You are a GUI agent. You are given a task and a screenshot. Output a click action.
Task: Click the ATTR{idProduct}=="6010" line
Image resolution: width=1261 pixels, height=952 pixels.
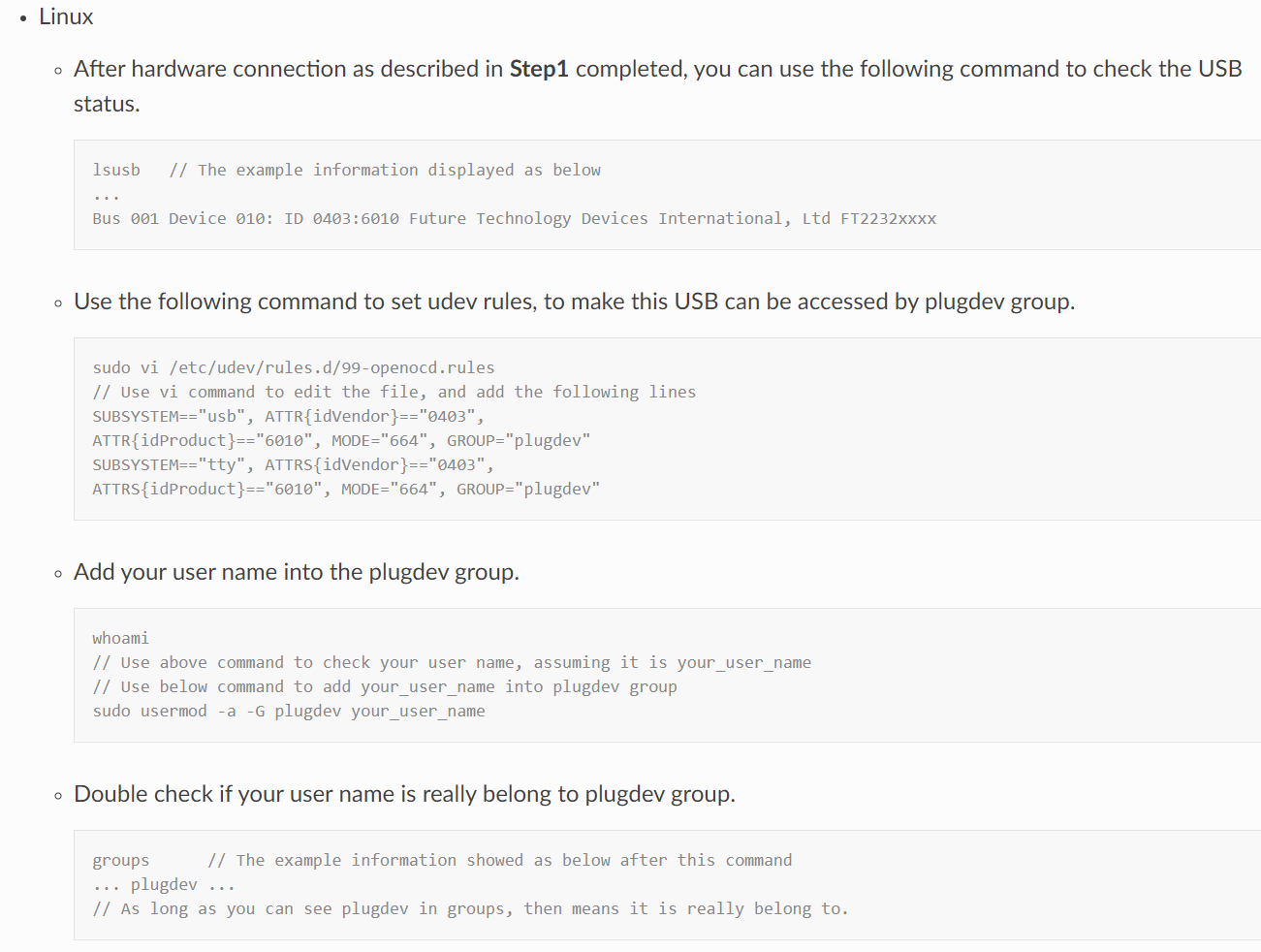[x=341, y=440]
